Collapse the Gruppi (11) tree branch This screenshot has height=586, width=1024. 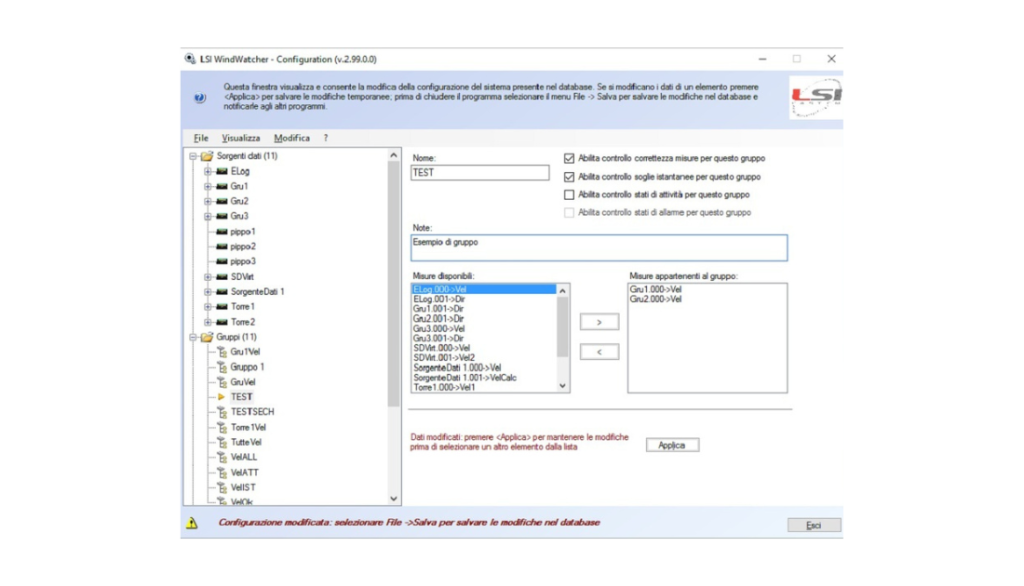point(192,337)
